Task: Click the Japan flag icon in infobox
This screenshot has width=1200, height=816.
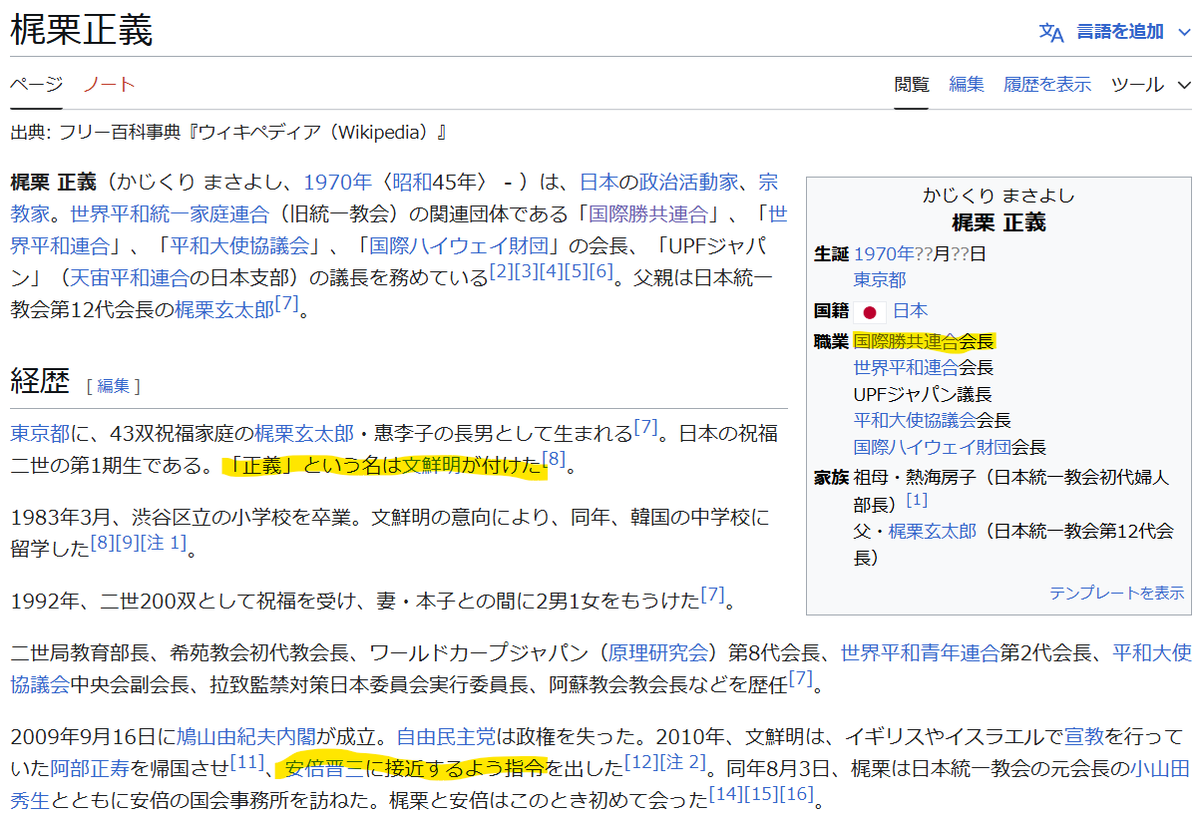Action: coord(869,311)
